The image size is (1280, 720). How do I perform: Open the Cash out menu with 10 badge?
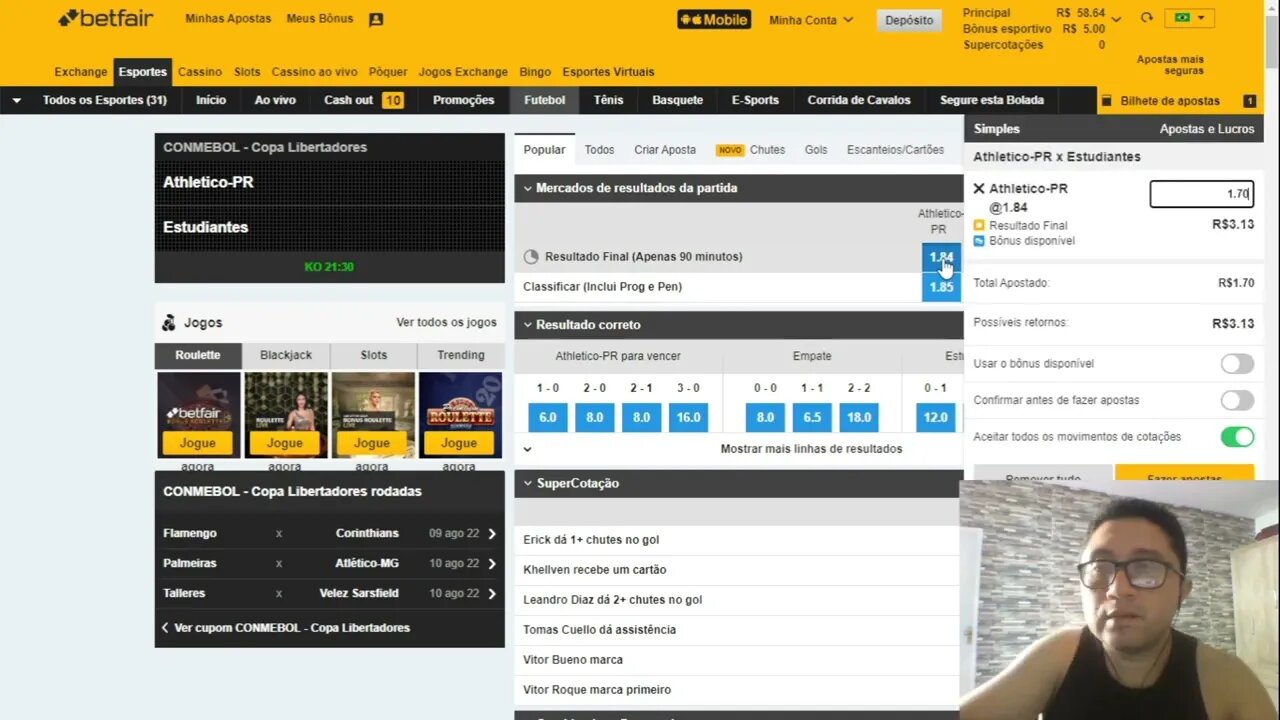363,100
